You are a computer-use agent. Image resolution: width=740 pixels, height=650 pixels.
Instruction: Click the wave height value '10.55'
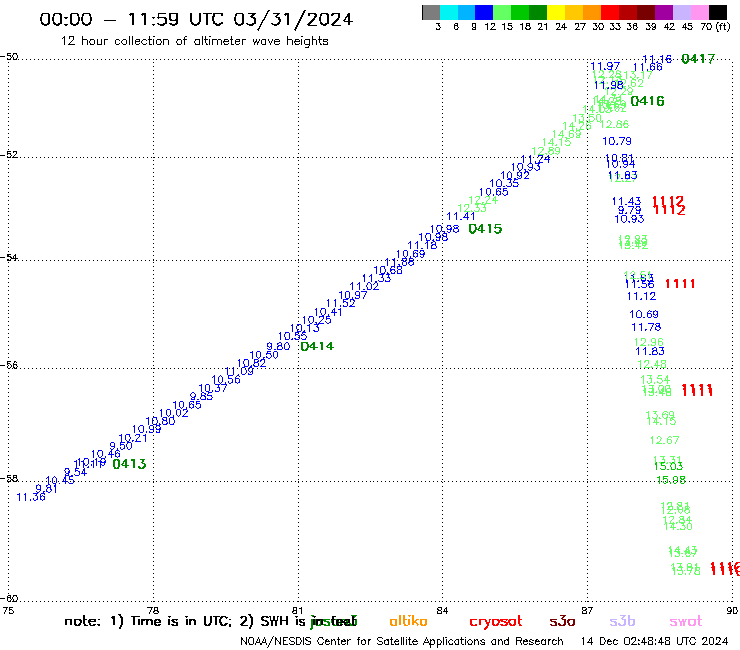[x=293, y=337]
